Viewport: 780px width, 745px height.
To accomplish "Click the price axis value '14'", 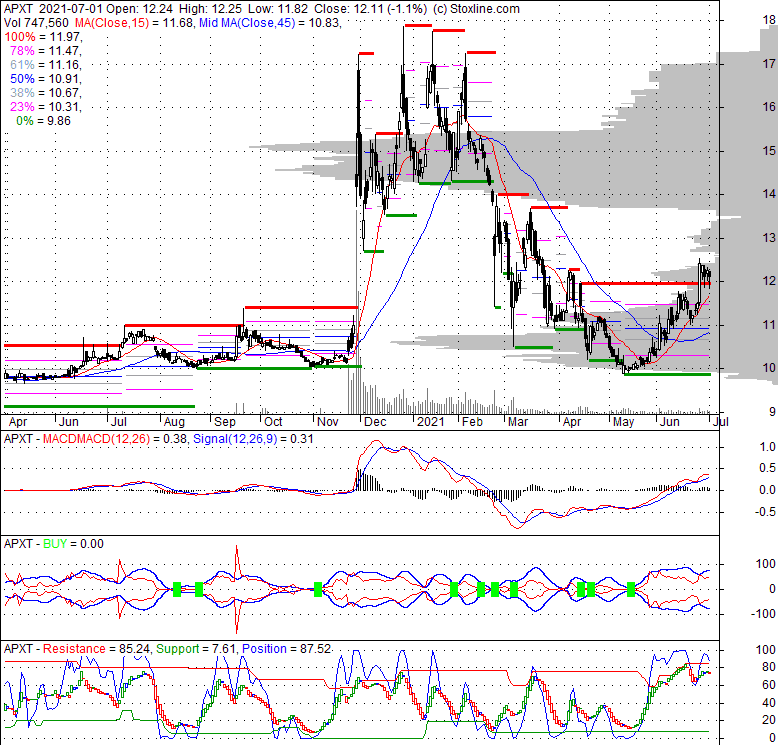I will (x=770, y=194).
